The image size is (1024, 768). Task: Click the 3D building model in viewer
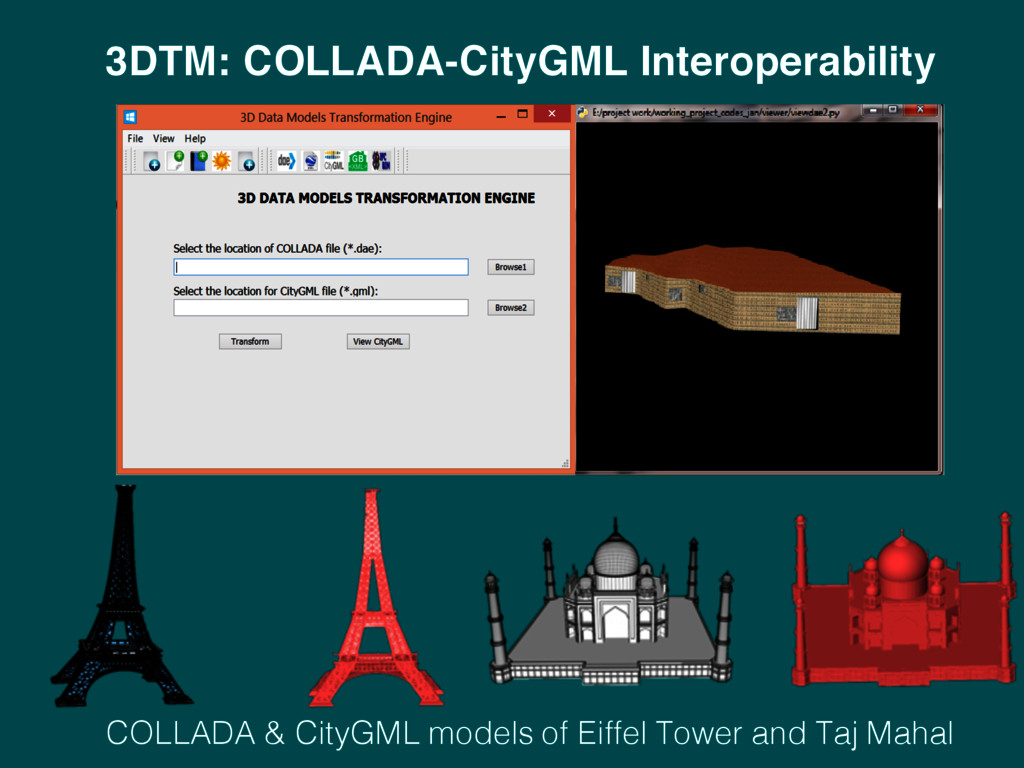[753, 289]
